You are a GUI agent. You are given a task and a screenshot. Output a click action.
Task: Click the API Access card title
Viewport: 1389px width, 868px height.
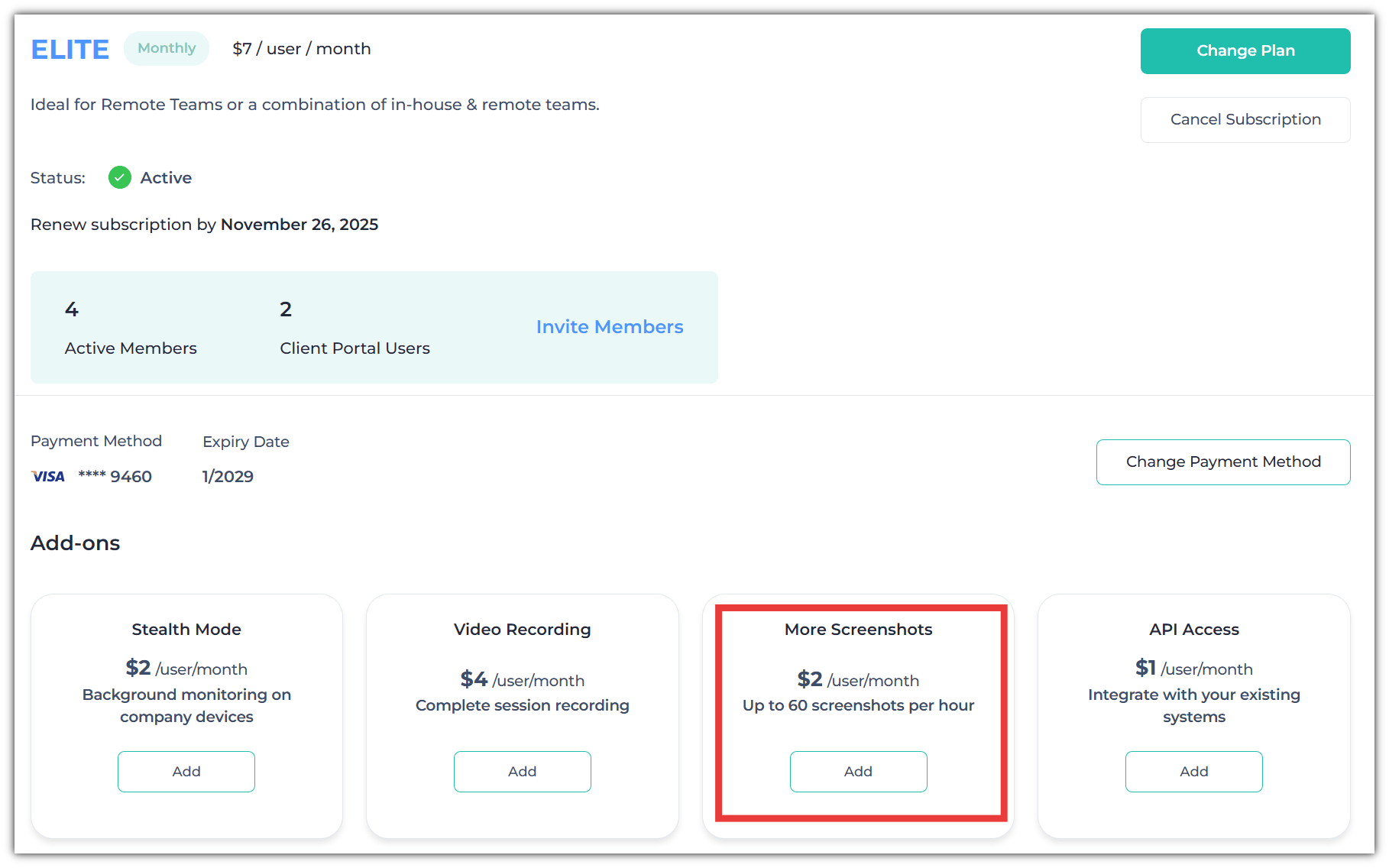[1193, 630]
